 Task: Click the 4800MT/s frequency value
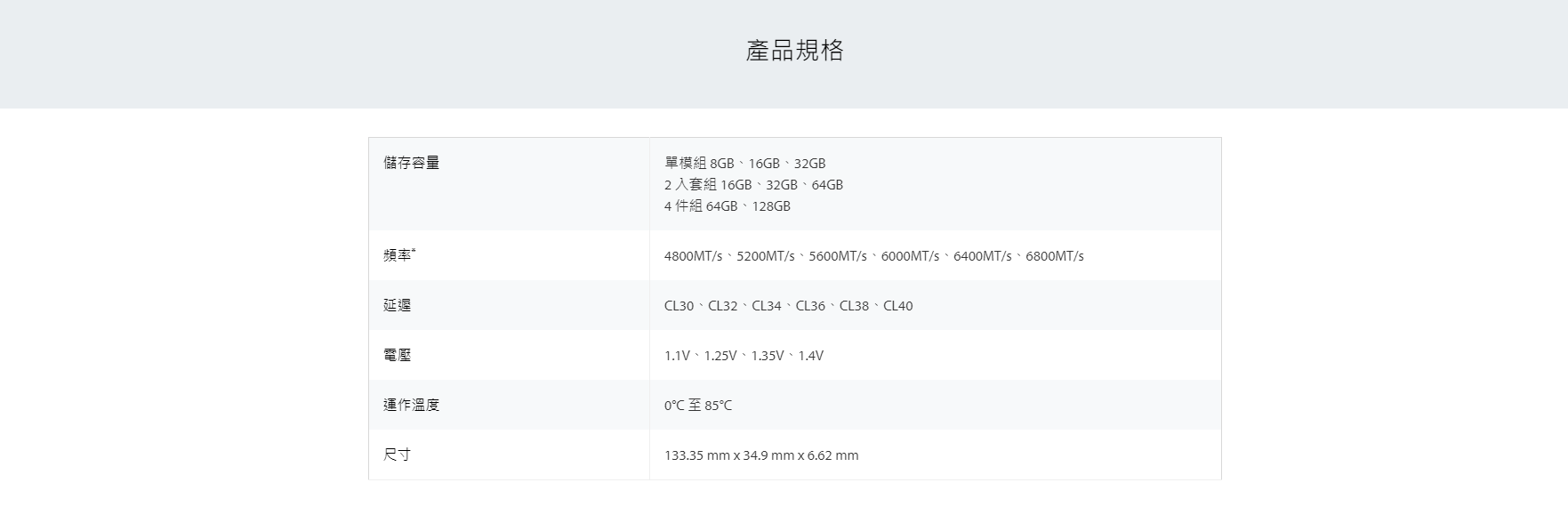693,256
